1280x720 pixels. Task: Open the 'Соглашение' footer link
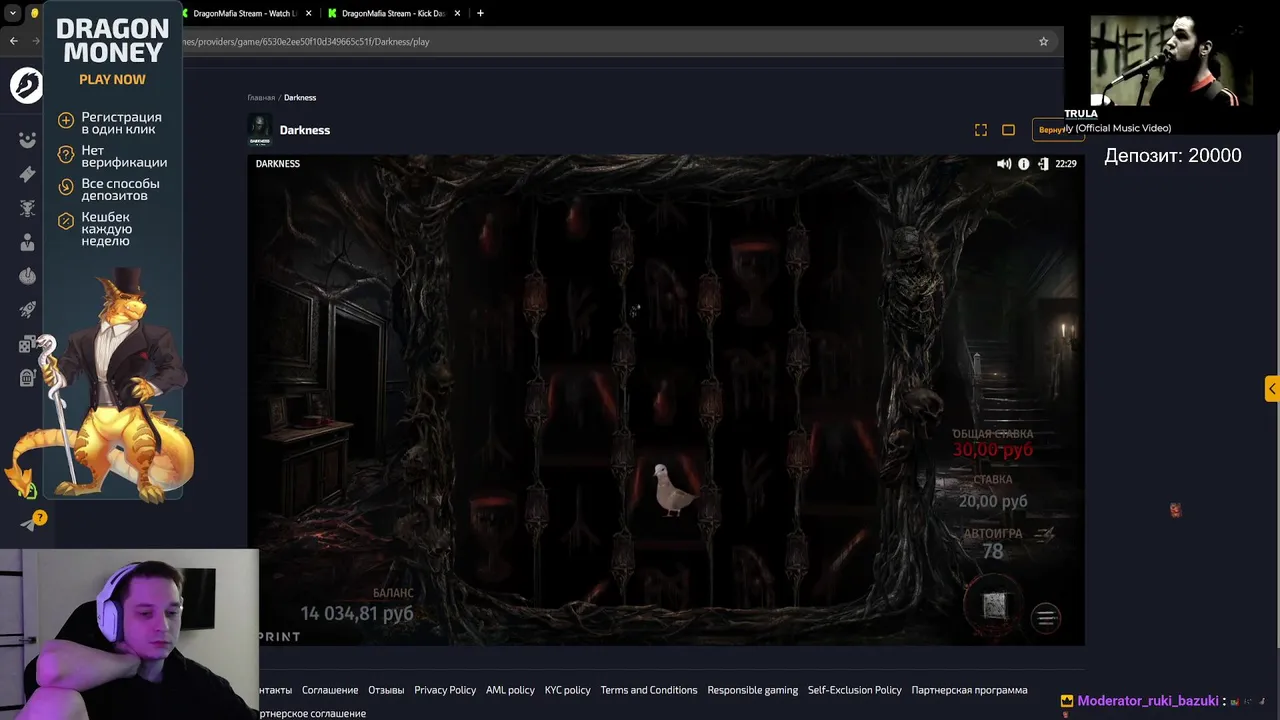pyautogui.click(x=330, y=690)
